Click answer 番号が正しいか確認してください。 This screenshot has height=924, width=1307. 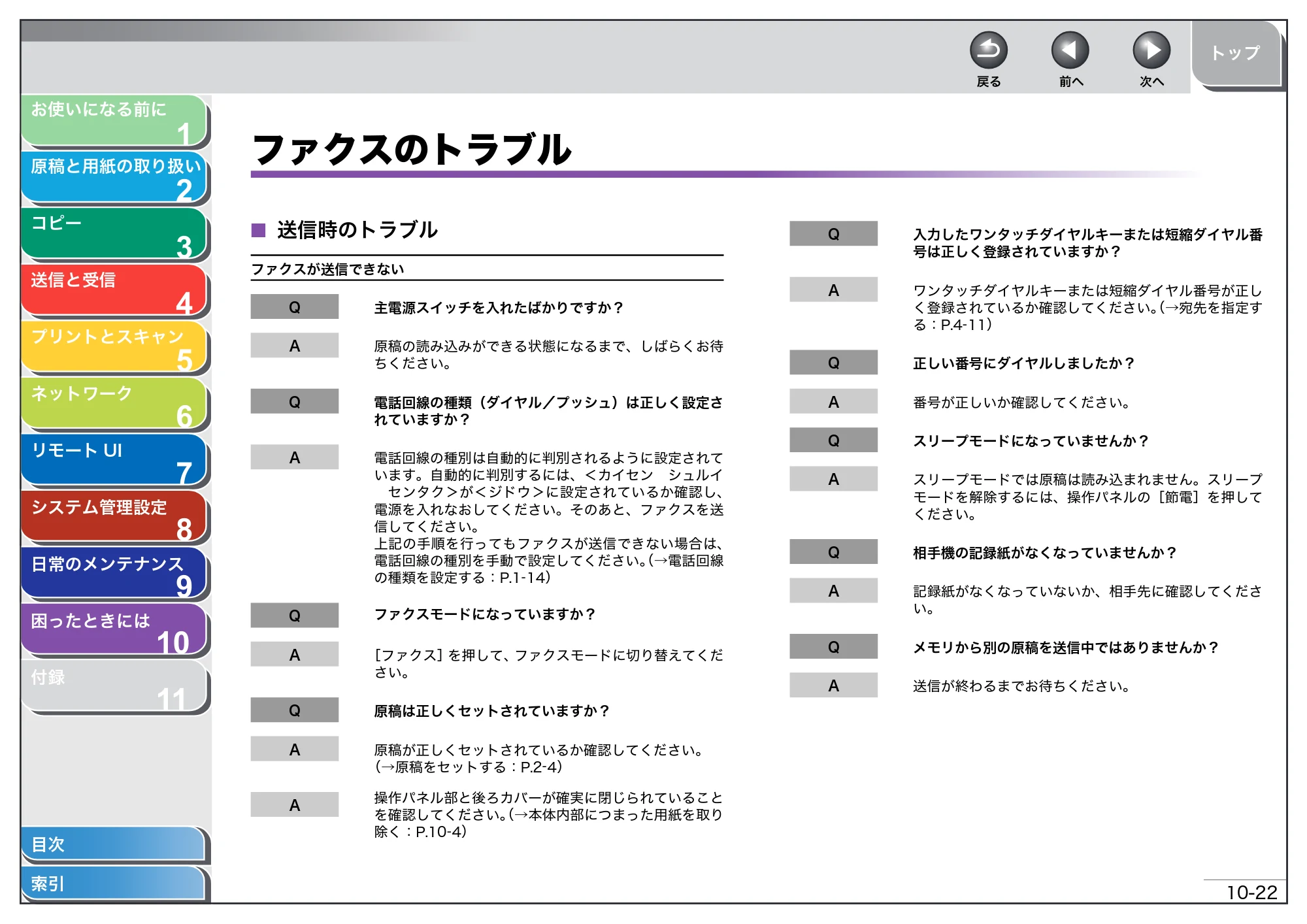click(1021, 403)
